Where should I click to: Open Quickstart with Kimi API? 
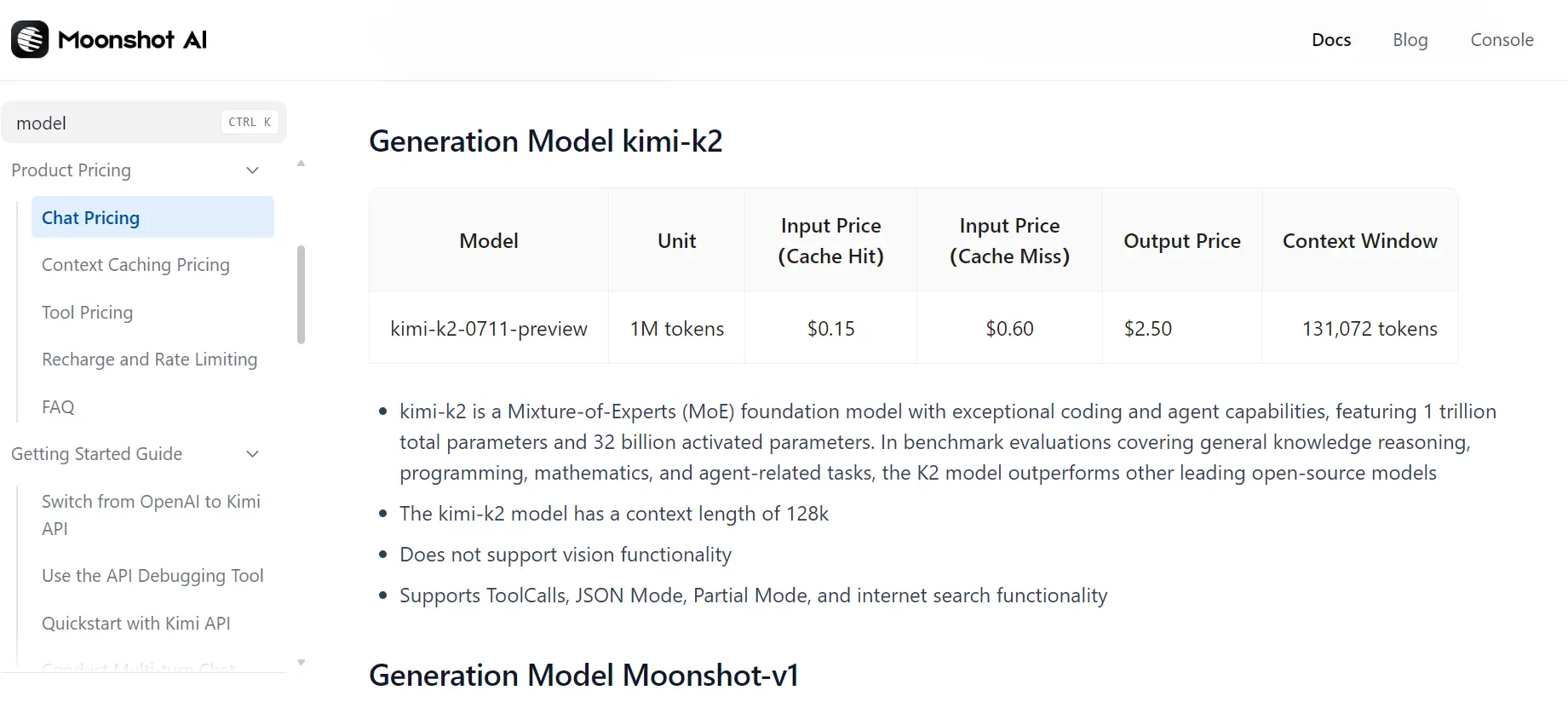(136, 623)
